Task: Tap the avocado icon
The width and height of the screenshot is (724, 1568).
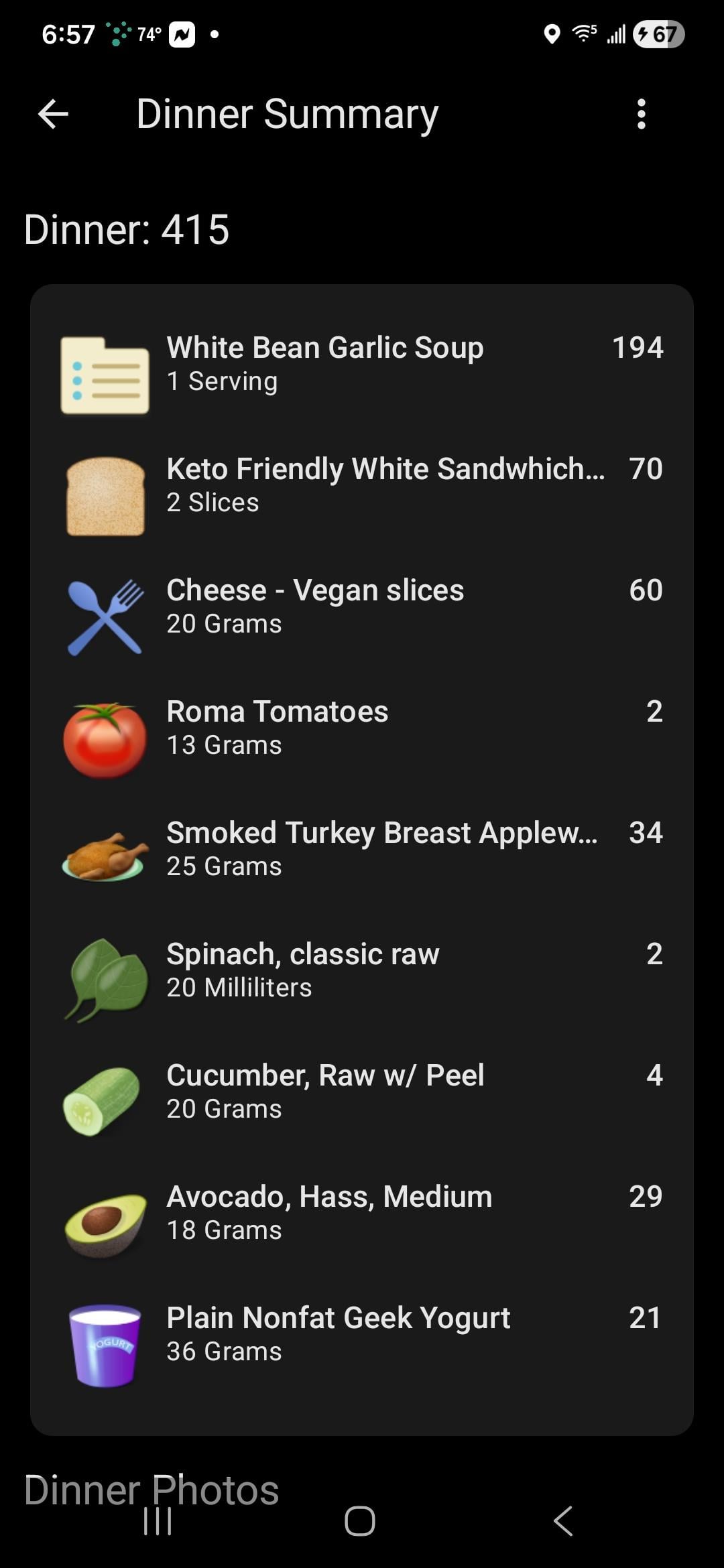Action: (105, 1224)
